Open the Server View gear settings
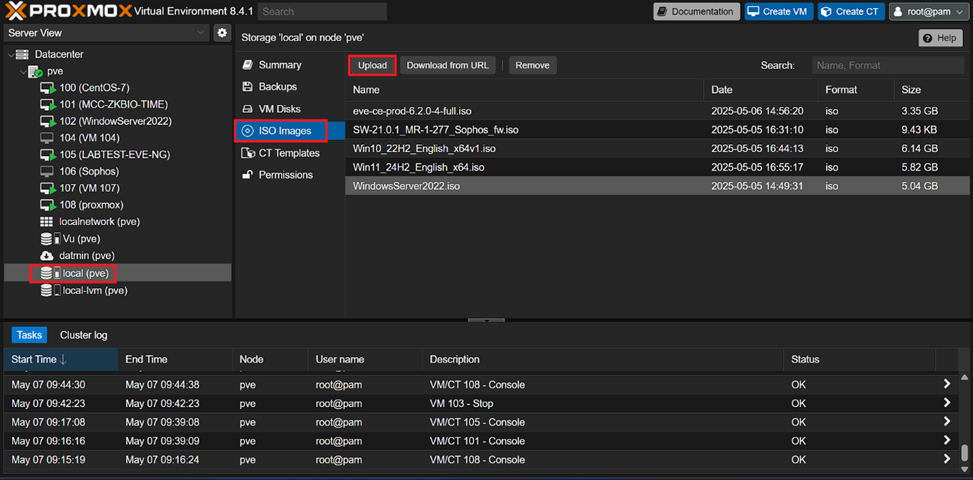This screenshot has width=973, height=480. [x=222, y=33]
